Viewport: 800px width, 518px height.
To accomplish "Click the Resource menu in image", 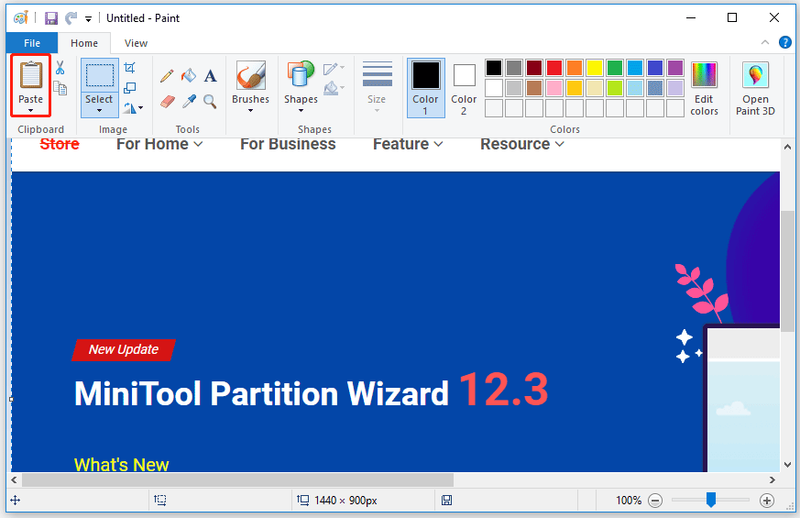I will [522, 144].
